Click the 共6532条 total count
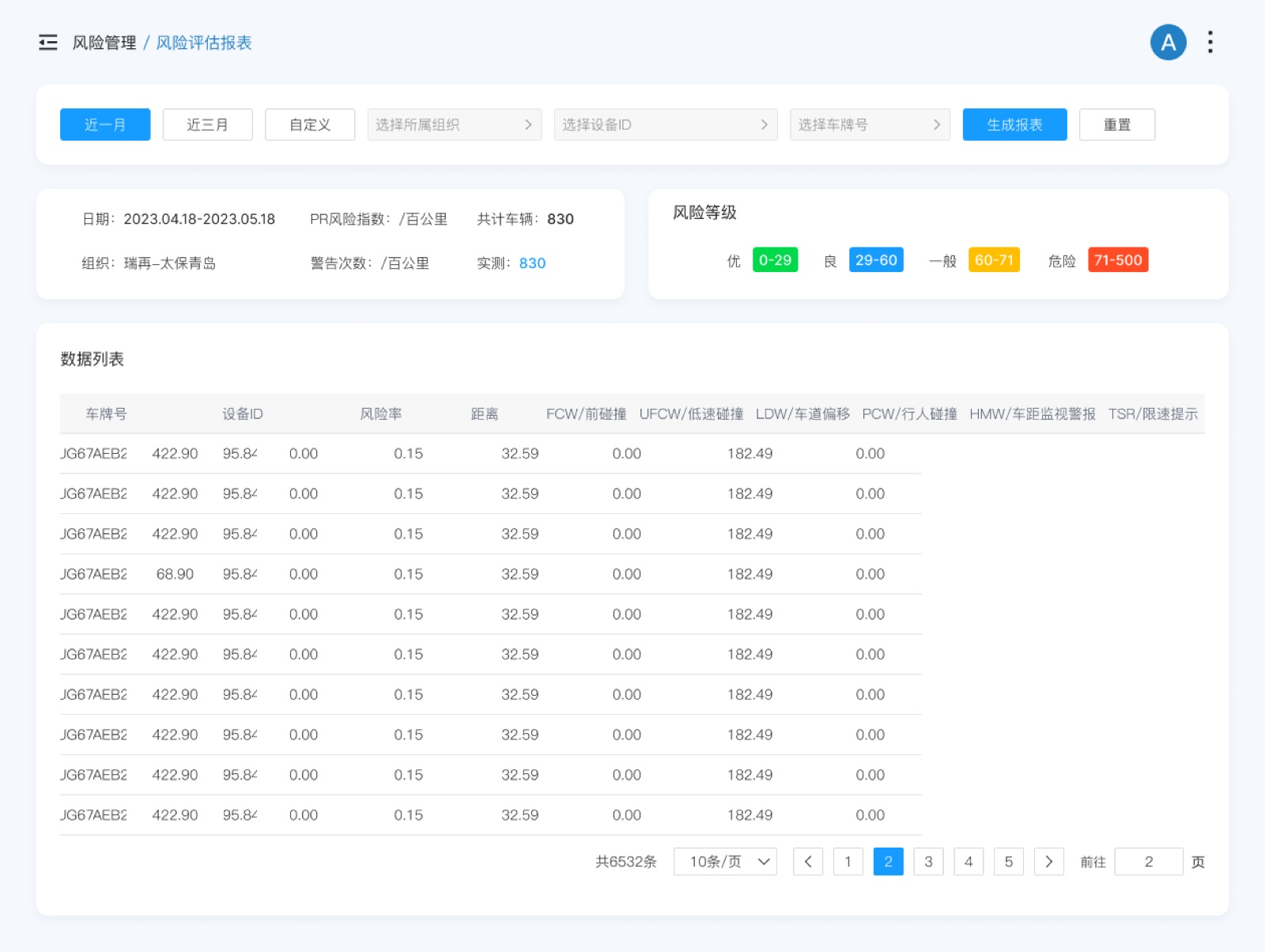 pos(626,862)
